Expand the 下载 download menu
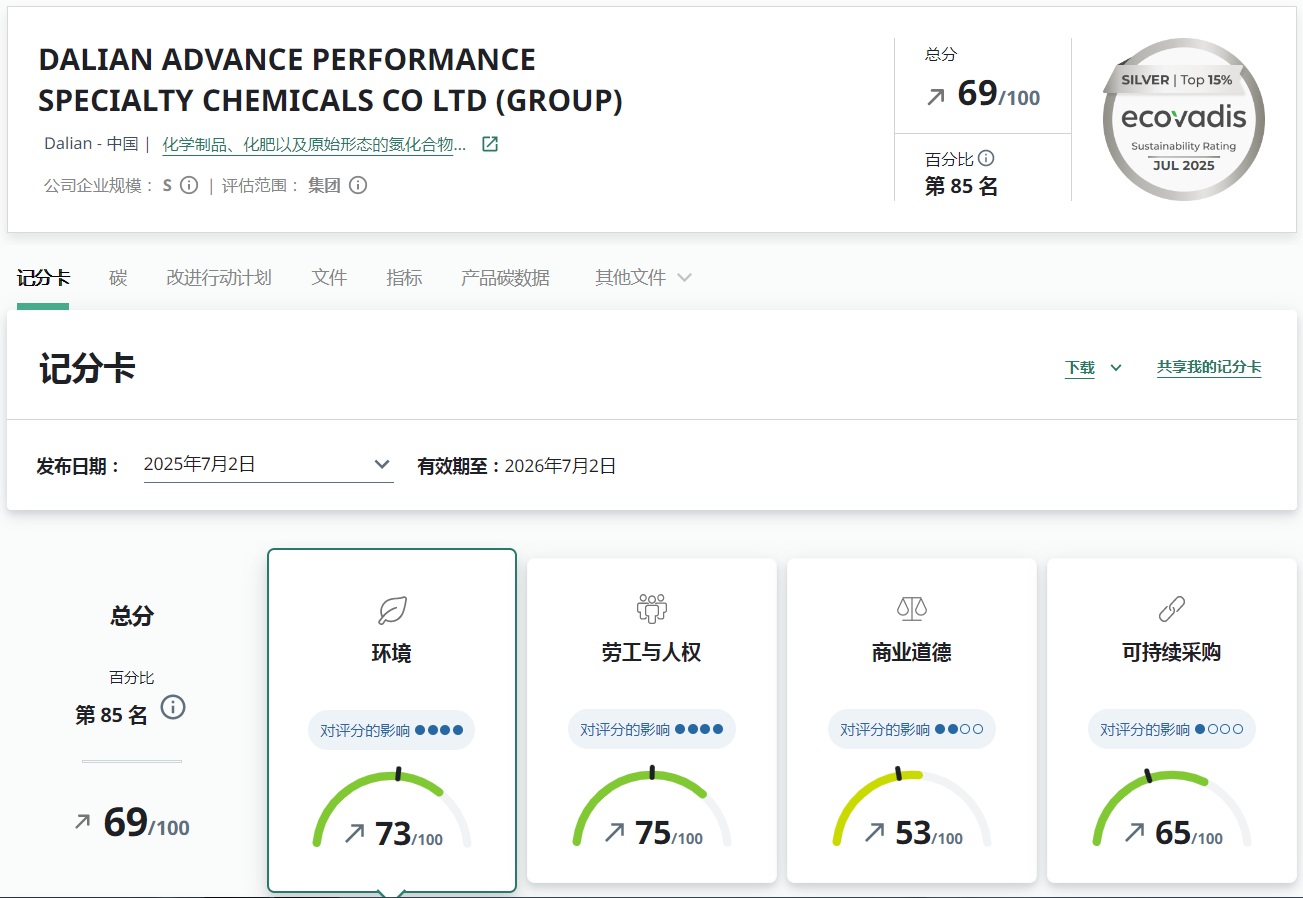This screenshot has height=898, width=1303. 1093,368
